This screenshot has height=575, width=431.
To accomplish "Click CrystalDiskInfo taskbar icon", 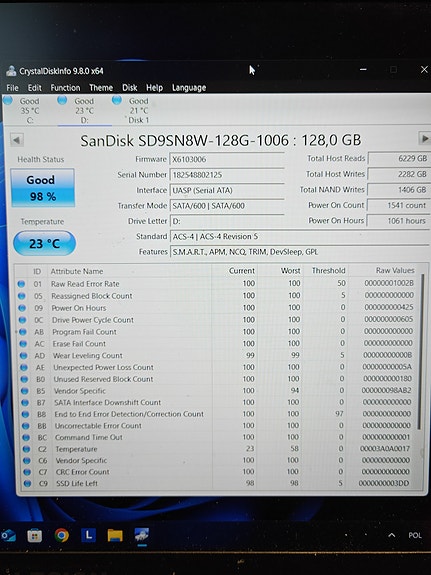I will [142, 535].
